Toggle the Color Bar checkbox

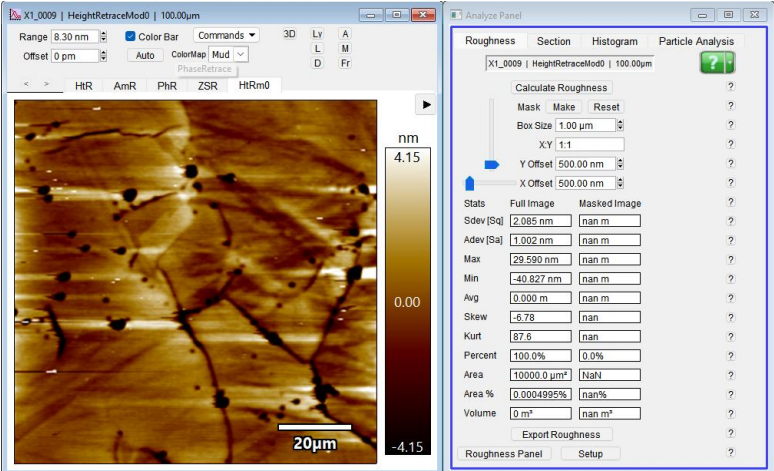[x=130, y=36]
